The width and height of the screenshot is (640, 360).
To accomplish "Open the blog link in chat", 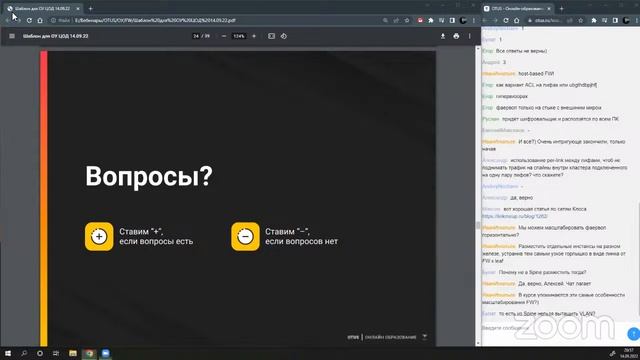I will (x=515, y=216).
